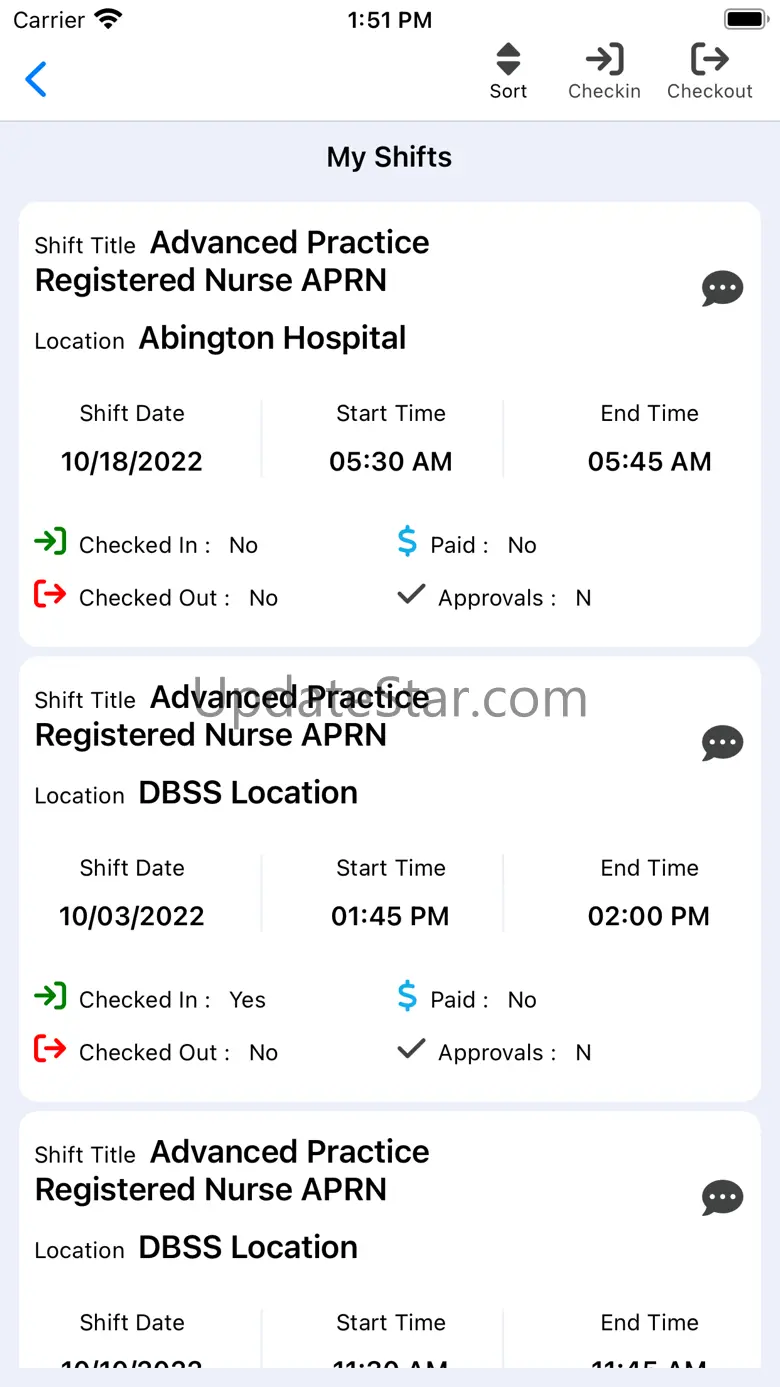This screenshot has width=780, height=1387.
Task: Open chat bubble on third shift card
Action: tap(722, 1198)
